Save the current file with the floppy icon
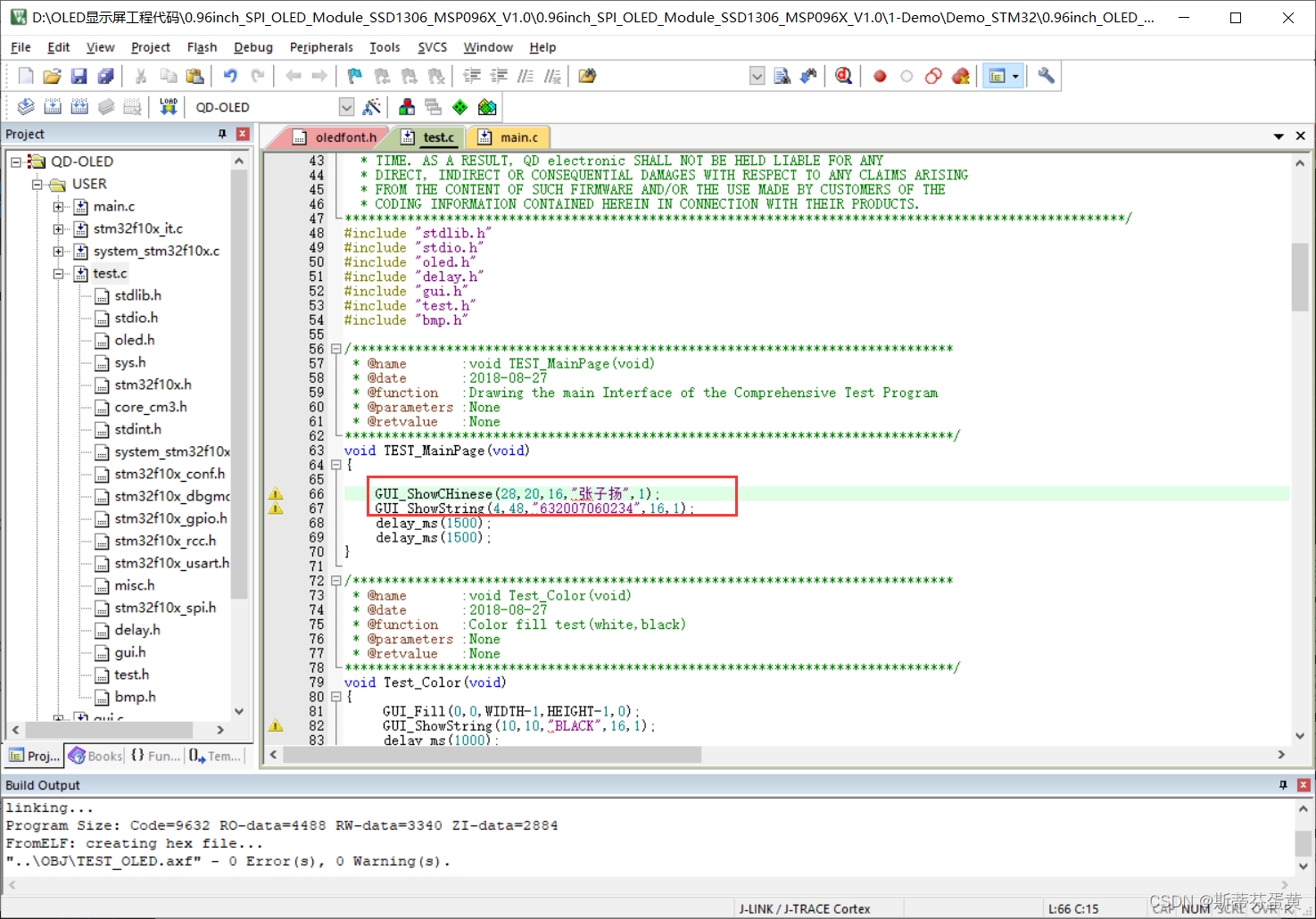Viewport: 1316px width, 919px height. point(79,76)
